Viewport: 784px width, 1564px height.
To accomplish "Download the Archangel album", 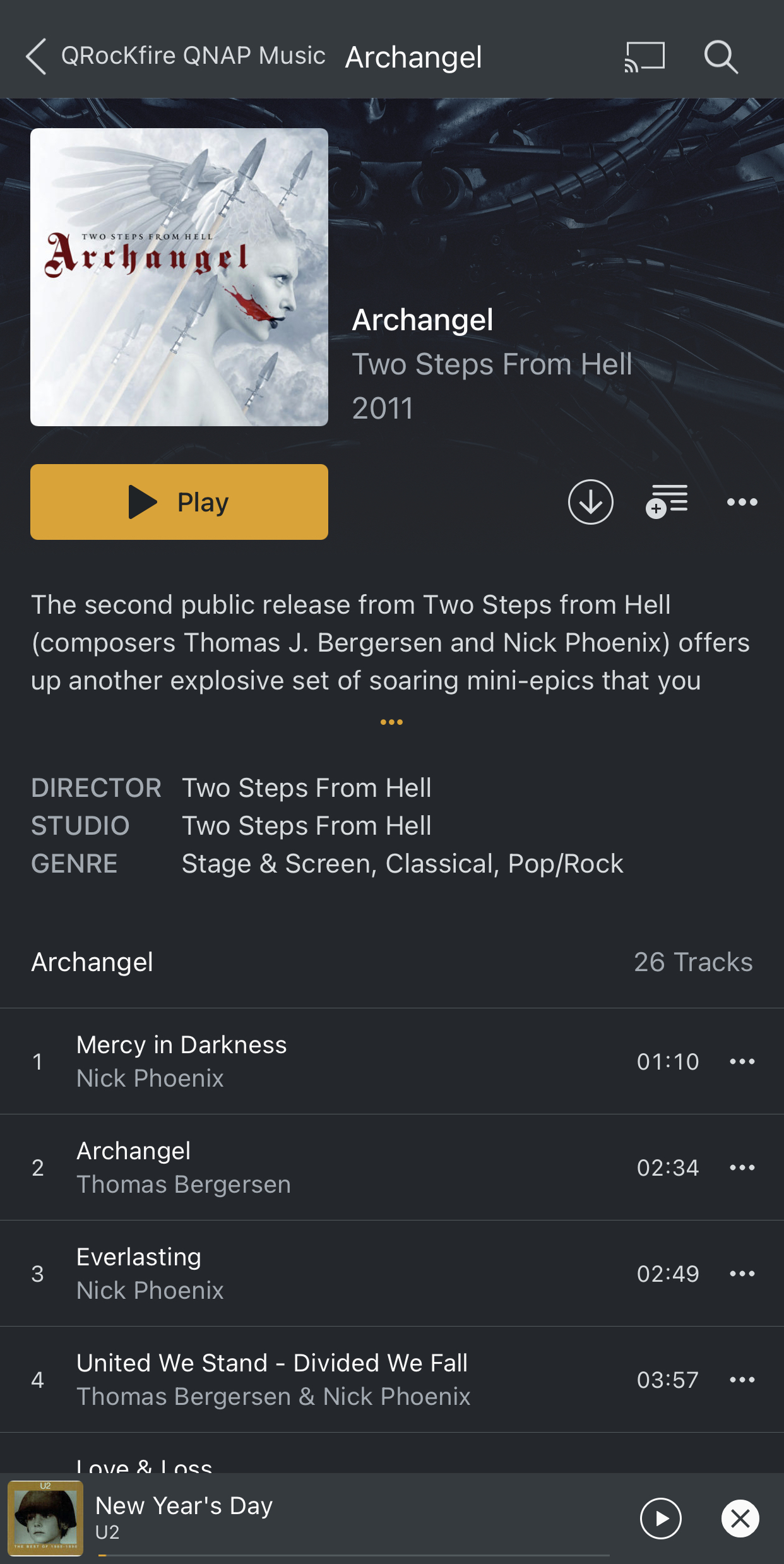I will coord(590,502).
